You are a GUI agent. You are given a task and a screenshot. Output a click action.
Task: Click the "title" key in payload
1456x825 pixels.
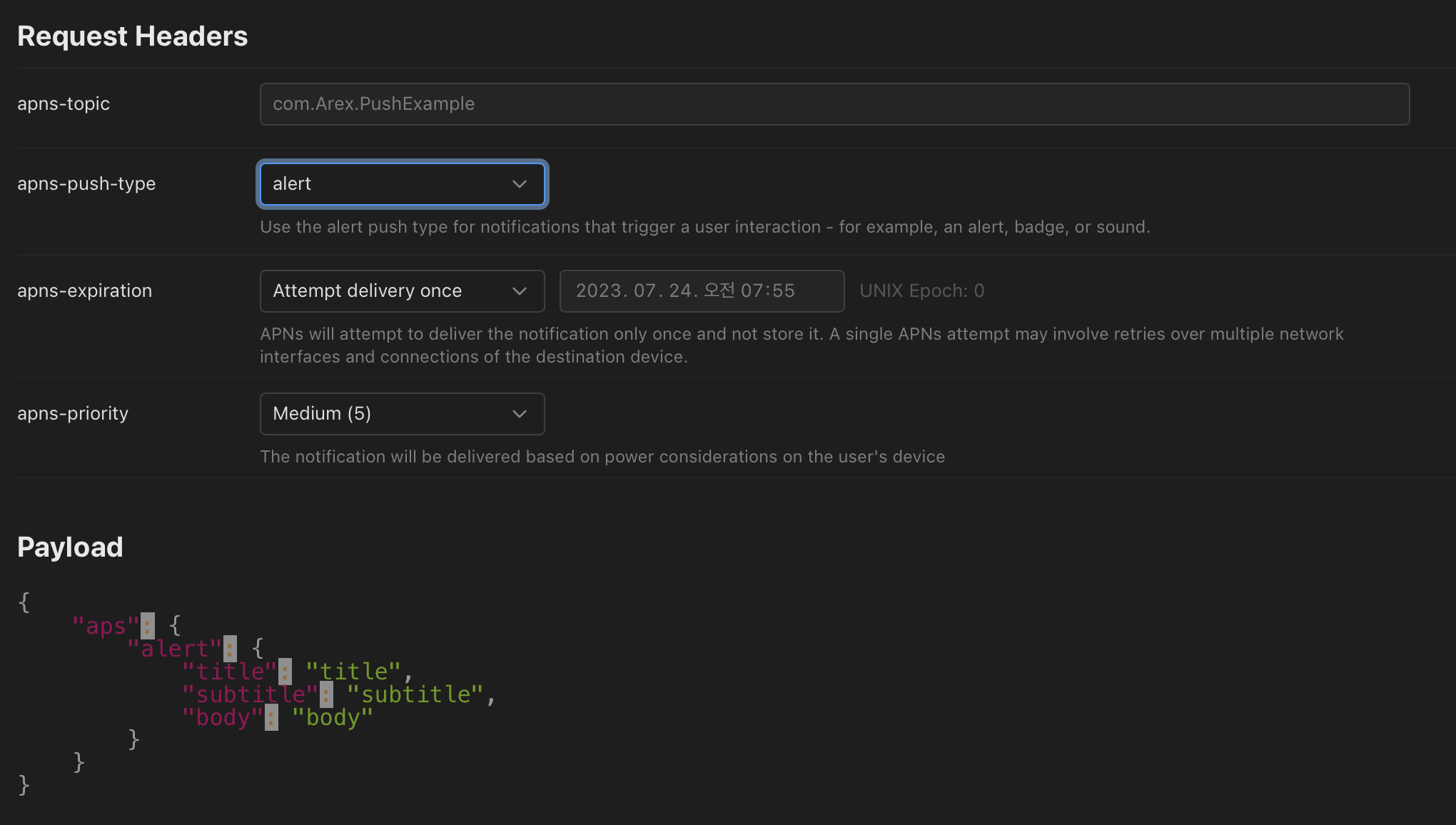pos(229,672)
